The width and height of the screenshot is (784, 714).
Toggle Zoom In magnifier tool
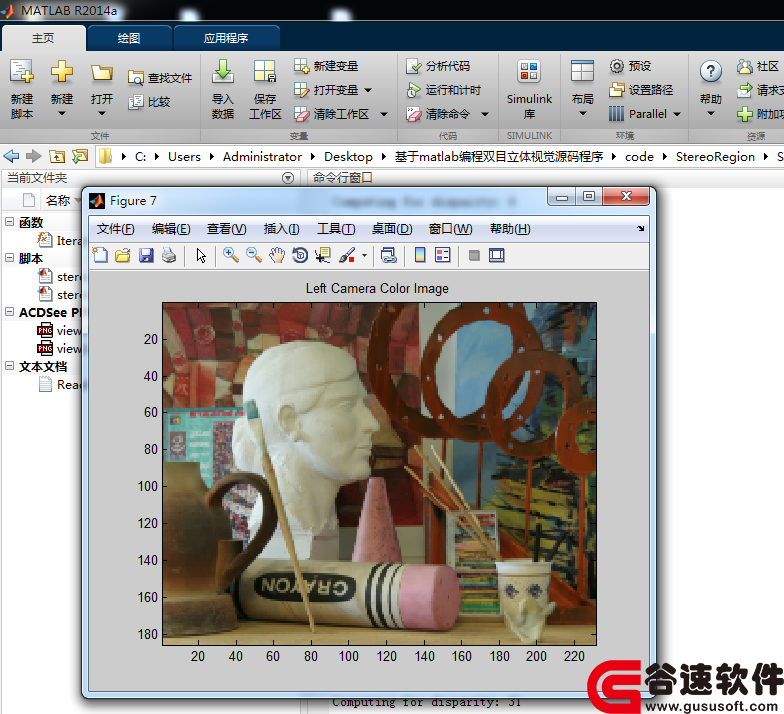[230, 256]
